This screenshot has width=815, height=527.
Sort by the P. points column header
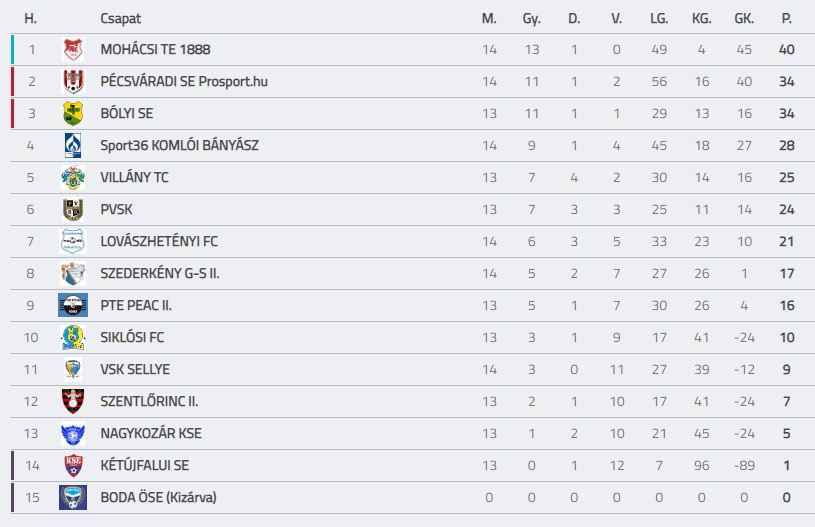pos(786,19)
